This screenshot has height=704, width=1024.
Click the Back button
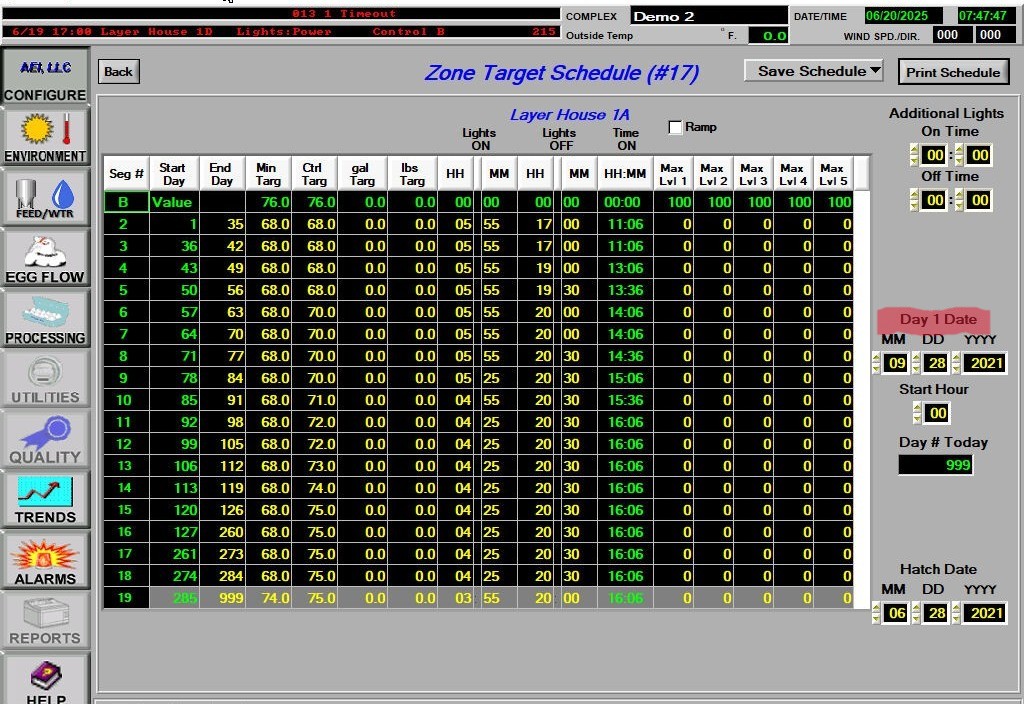pyautogui.click(x=118, y=71)
